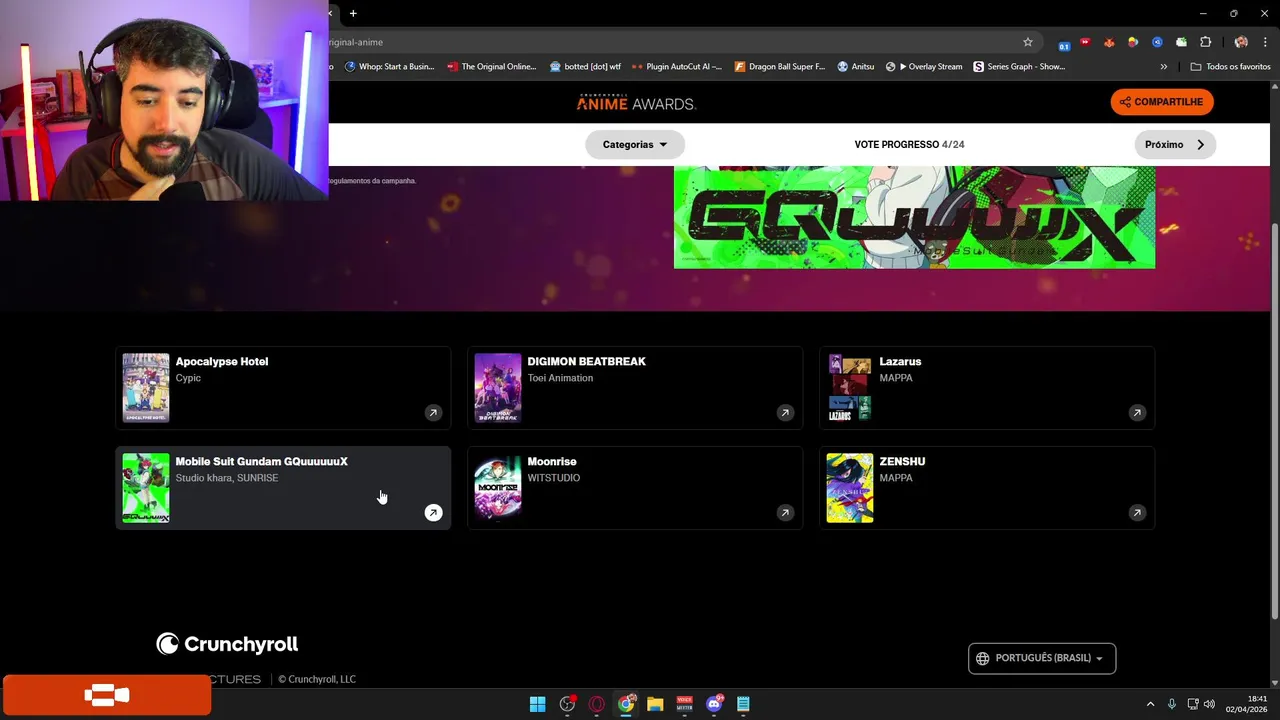Open the Dragon Ball Super bookmark
Viewport: 1280px width, 720px height.
[780, 67]
